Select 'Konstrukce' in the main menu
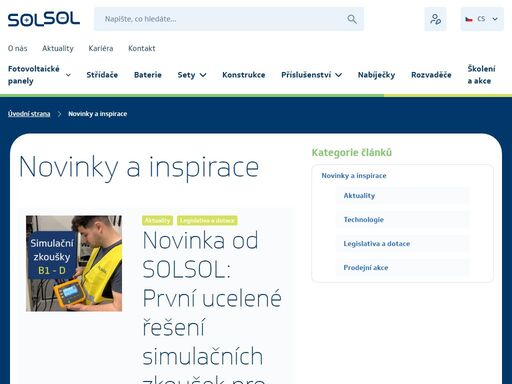The image size is (512, 384). pyautogui.click(x=244, y=75)
